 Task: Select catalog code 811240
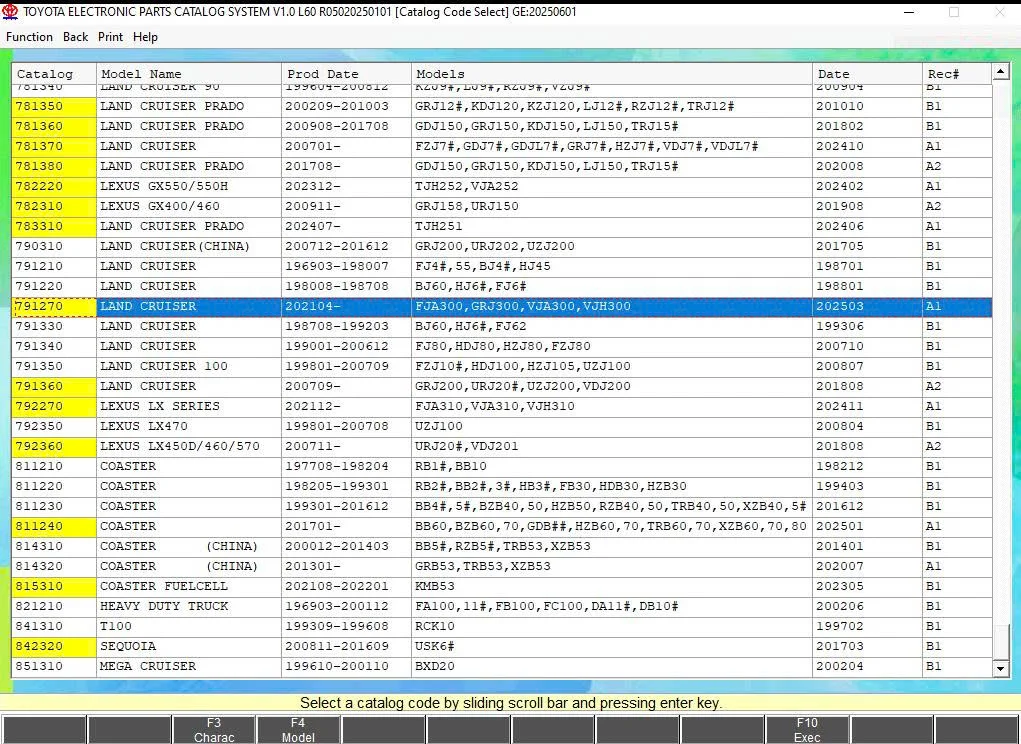coord(54,527)
